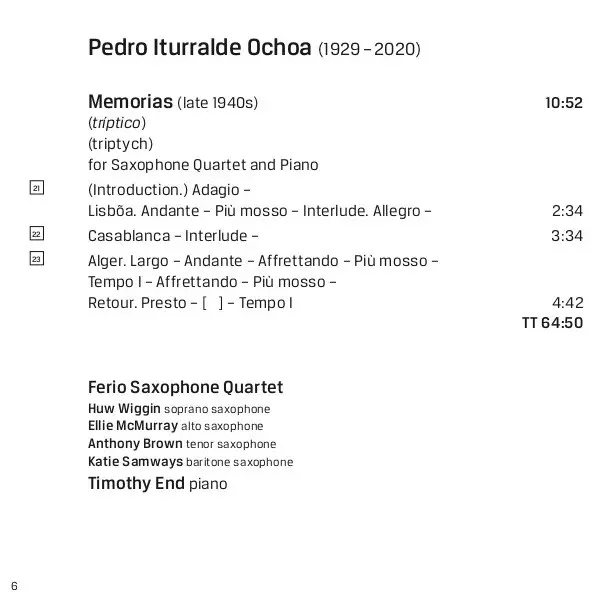Click the Ferio Saxophone Quartet heading
600x600 pixels.
pyautogui.click(x=185, y=387)
